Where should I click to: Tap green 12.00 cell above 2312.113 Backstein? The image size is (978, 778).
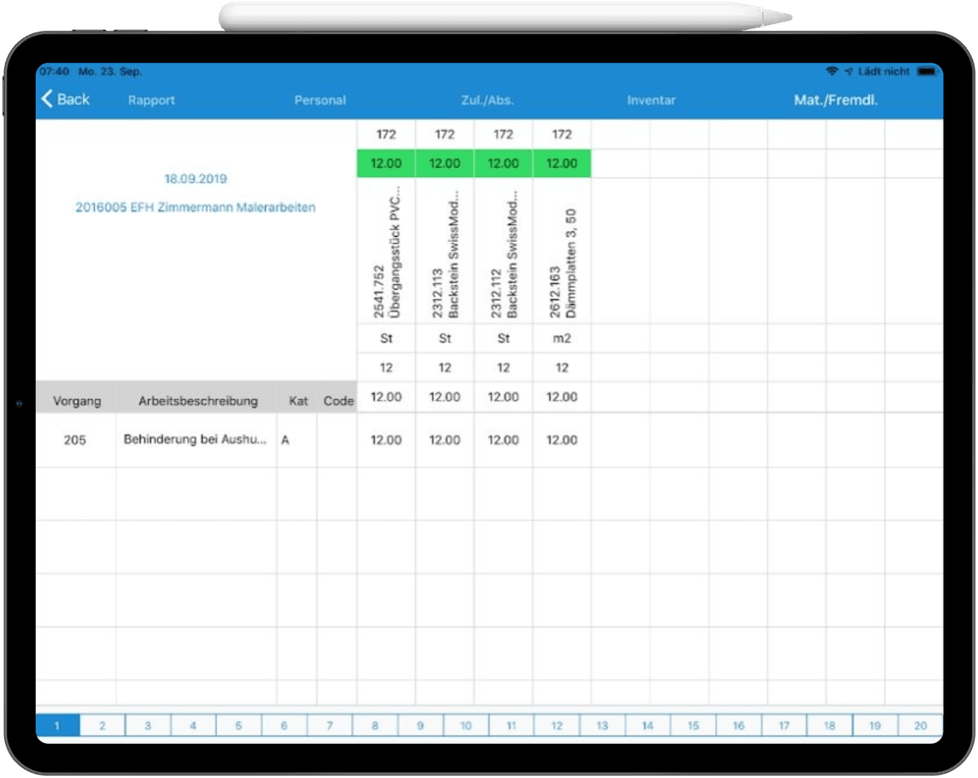tap(445, 163)
